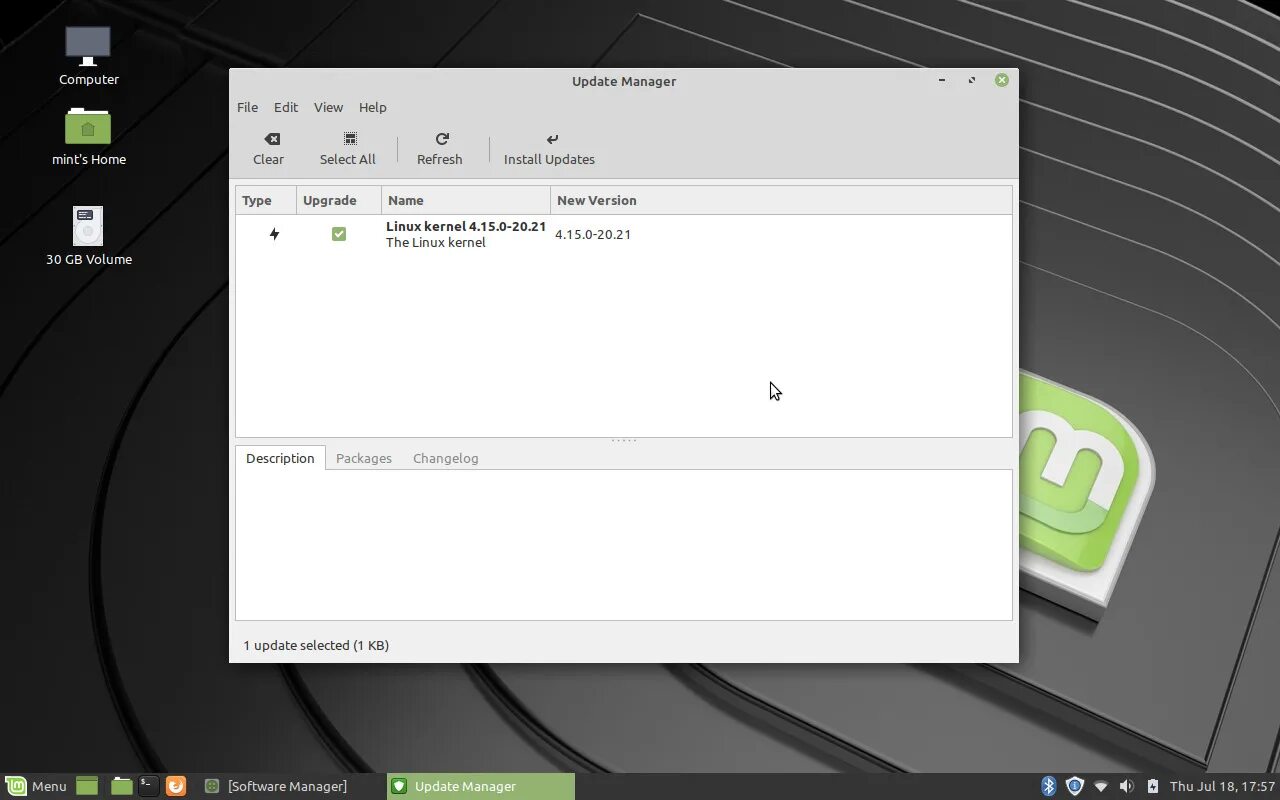This screenshot has width=1280, height=800.
Task: Click the update shield tray icon
Action: (1075, 786)
